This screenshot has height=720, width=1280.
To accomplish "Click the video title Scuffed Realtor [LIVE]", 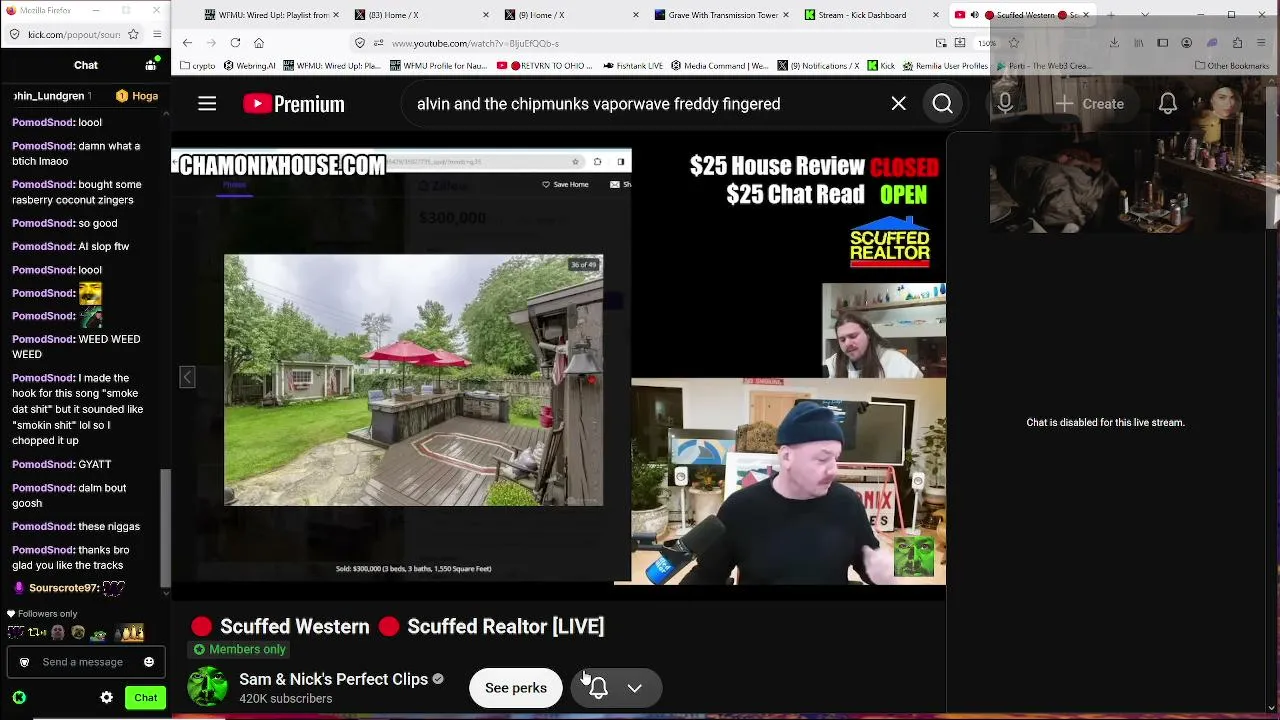I will [412, 626].
